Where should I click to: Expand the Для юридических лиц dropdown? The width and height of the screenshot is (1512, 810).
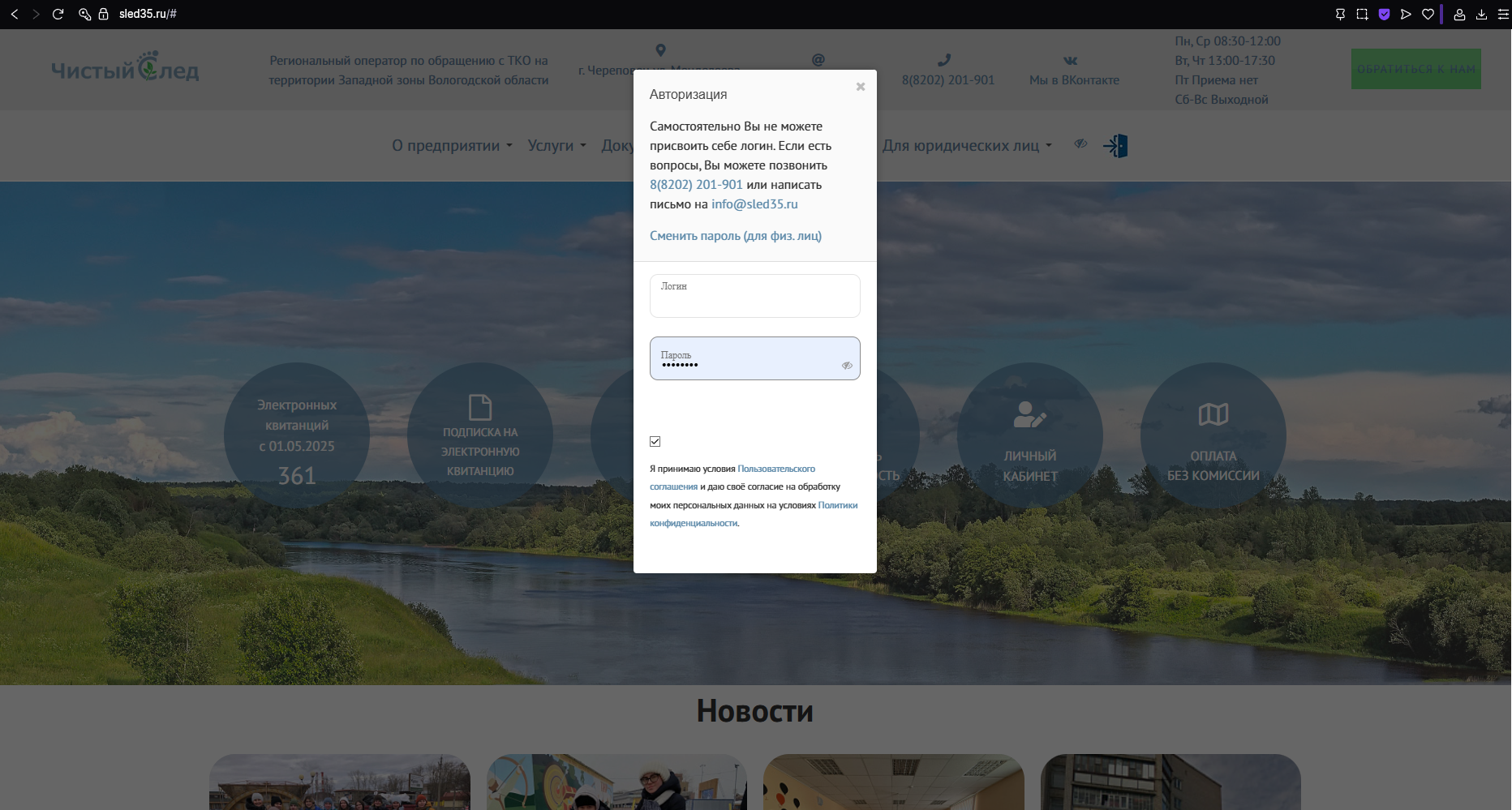[x=967, y=146]
